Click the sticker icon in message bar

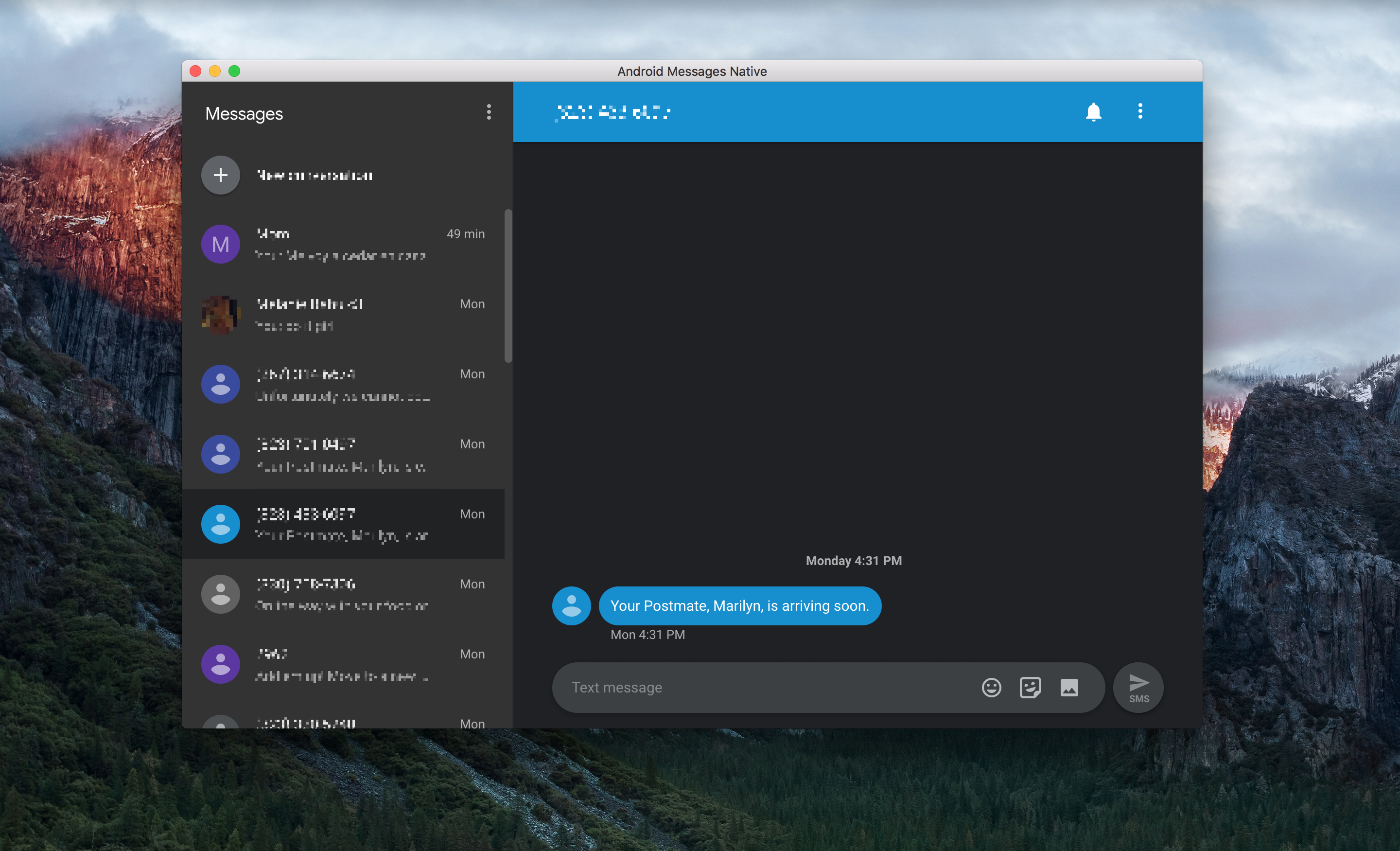pyautogui.click(x=1030, y=687)
